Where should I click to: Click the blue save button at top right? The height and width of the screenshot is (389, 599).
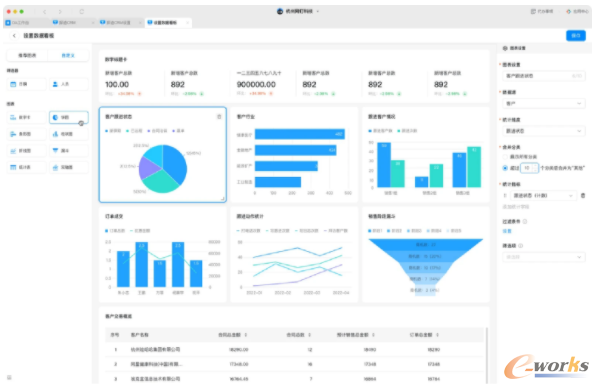(x=576, y=36)
